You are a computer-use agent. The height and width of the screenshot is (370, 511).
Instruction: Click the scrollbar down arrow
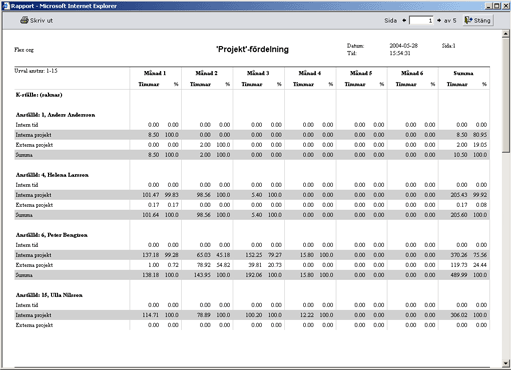[506, 363]
